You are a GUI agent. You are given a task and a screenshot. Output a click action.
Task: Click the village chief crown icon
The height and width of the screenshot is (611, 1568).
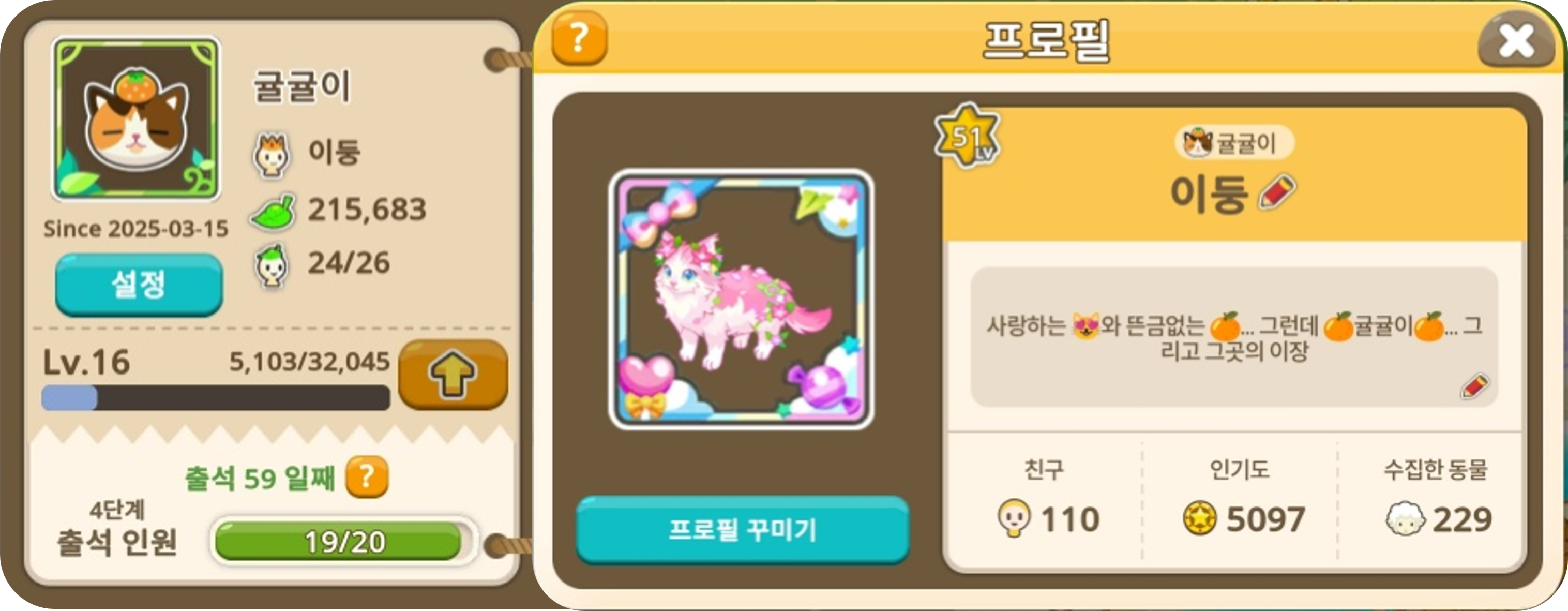click(271, 155)
